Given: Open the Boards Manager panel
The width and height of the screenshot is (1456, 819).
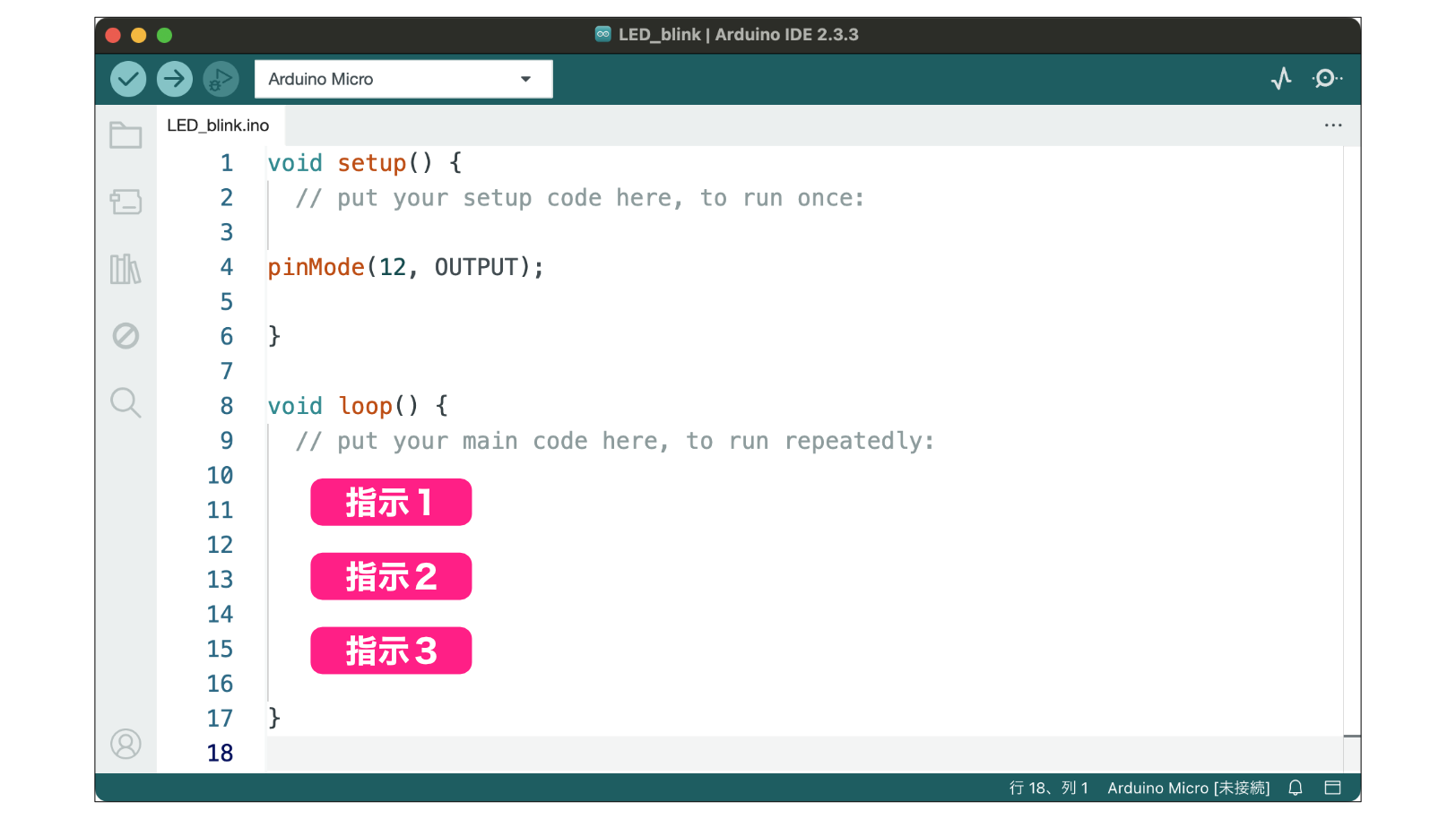Looking at the screenshot, I should tap(126, 202).
